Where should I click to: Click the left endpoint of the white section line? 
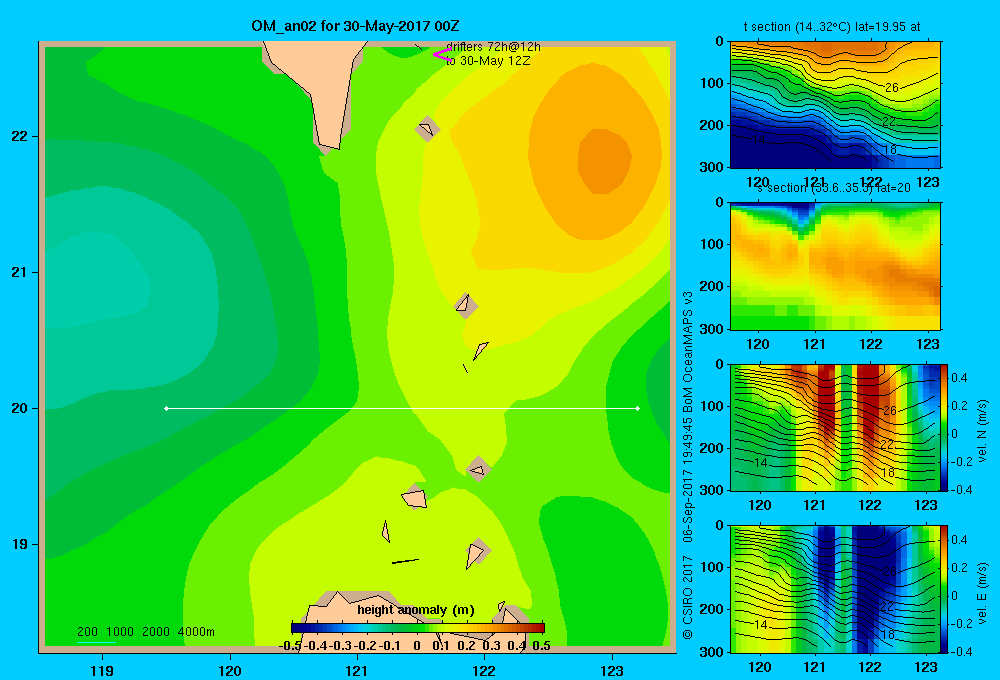coord(166,408)
